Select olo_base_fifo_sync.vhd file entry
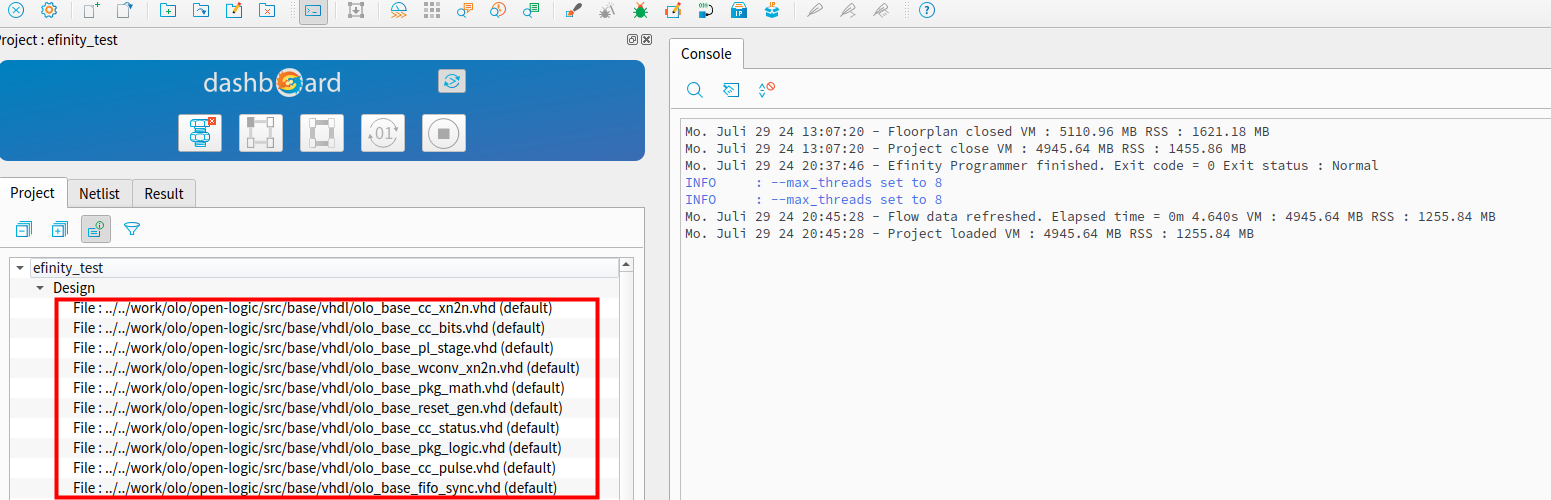The image size is (1551, 500). point(315,488)
